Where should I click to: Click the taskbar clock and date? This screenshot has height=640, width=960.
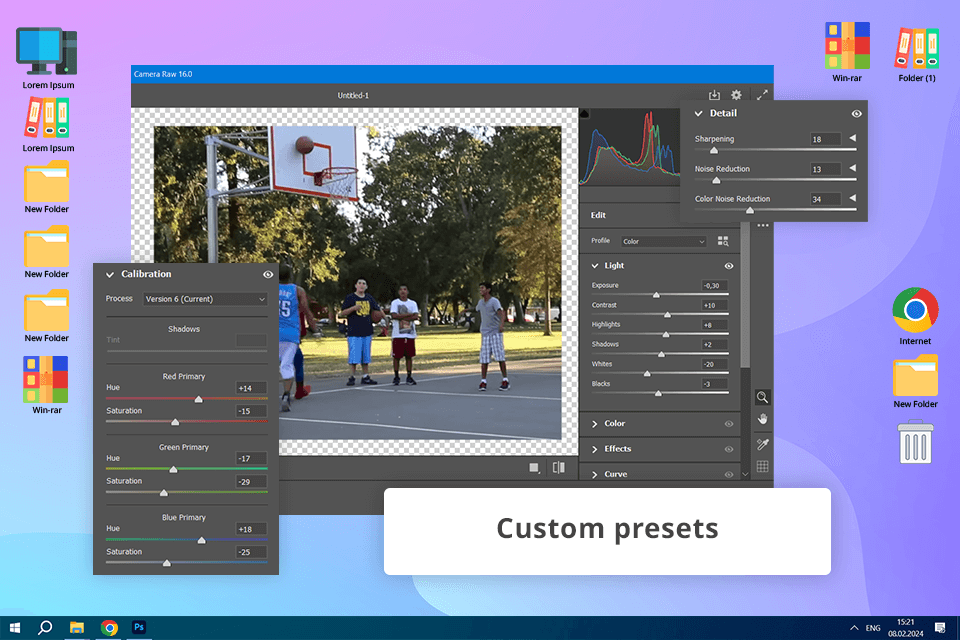point(906,628)
